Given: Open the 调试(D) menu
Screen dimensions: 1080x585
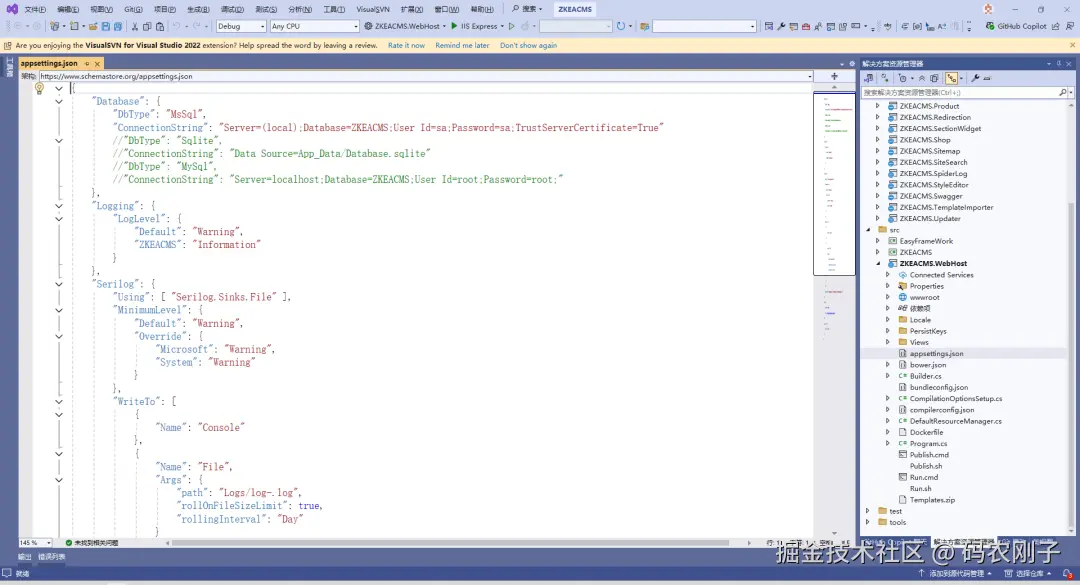Looking at the screenshot, I should [233, 9].
